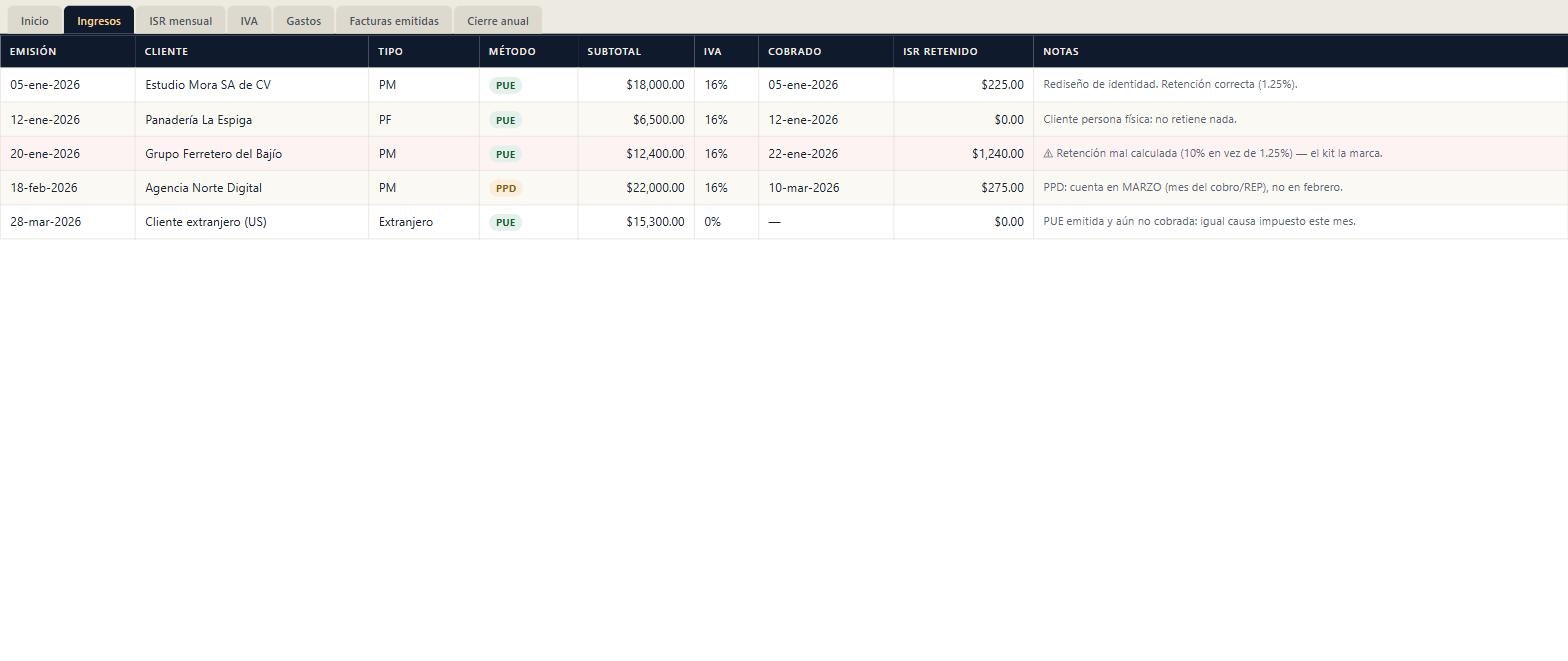Click the Extranjero tipo cell
This screenshot has height=661, width=1568.
click(424, 222)
